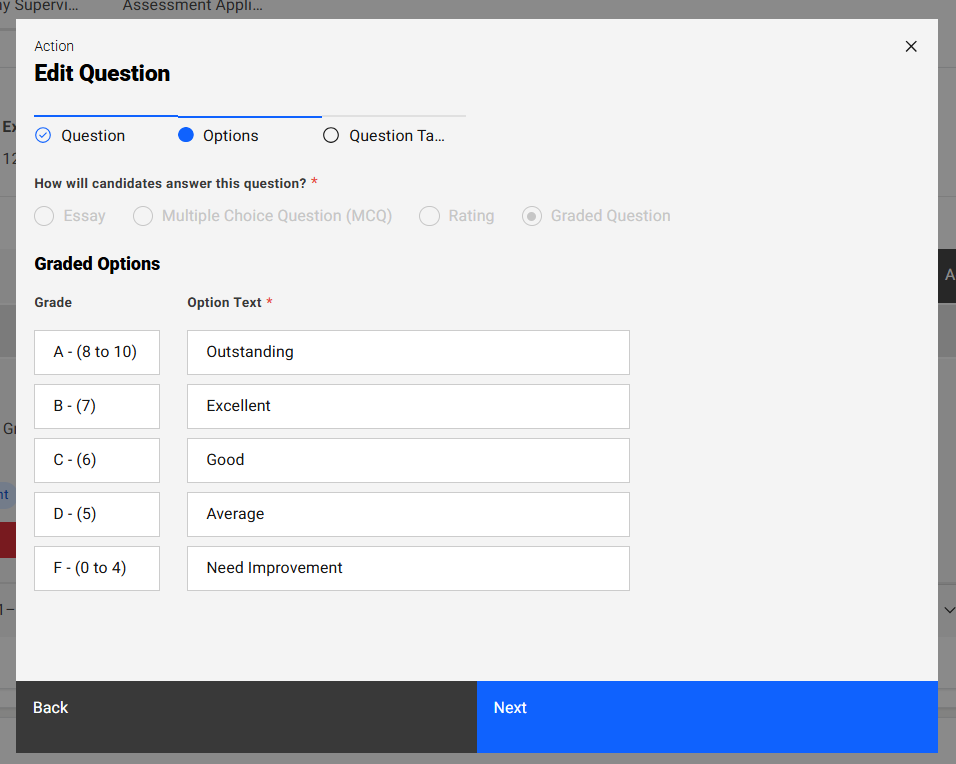Click the Average option text input
This screenshot has width=956, height=764.
coord(408,514)
